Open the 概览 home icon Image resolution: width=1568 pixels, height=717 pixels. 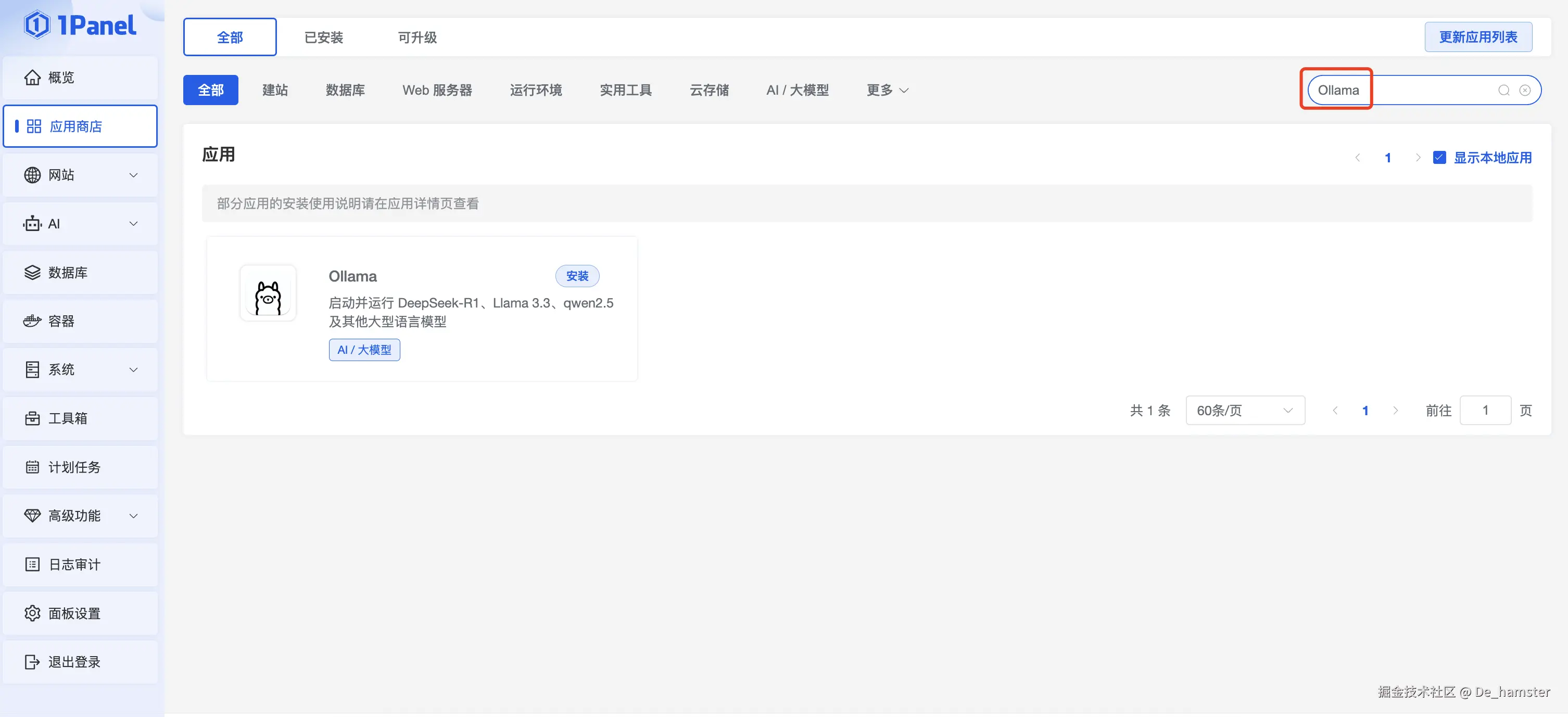32,77
